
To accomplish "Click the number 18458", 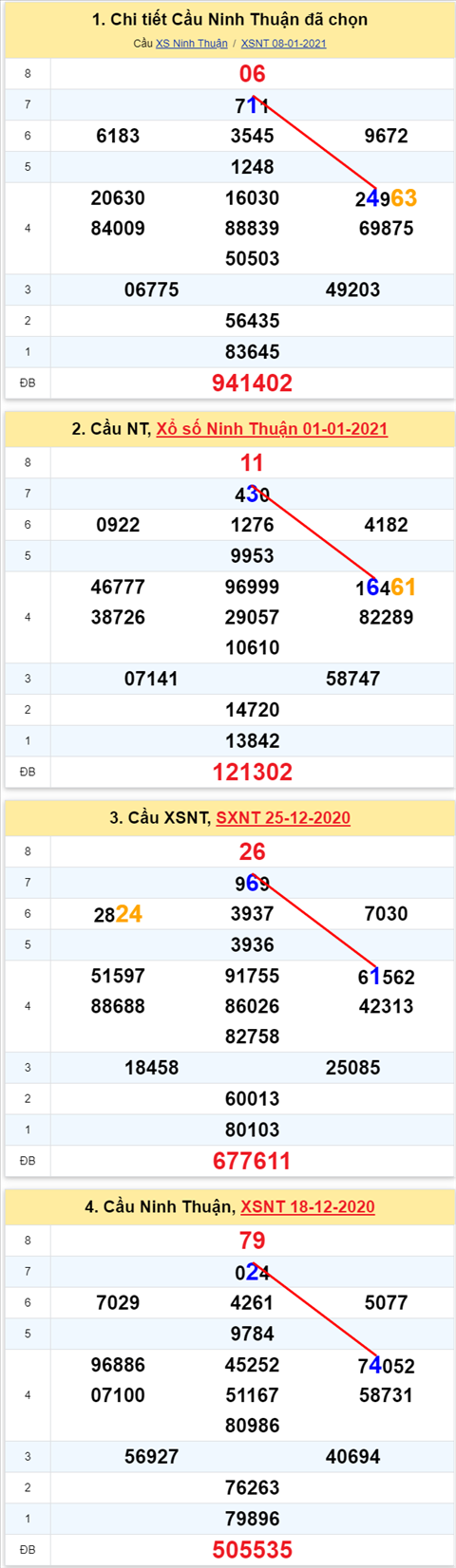I will (152, 1069).
